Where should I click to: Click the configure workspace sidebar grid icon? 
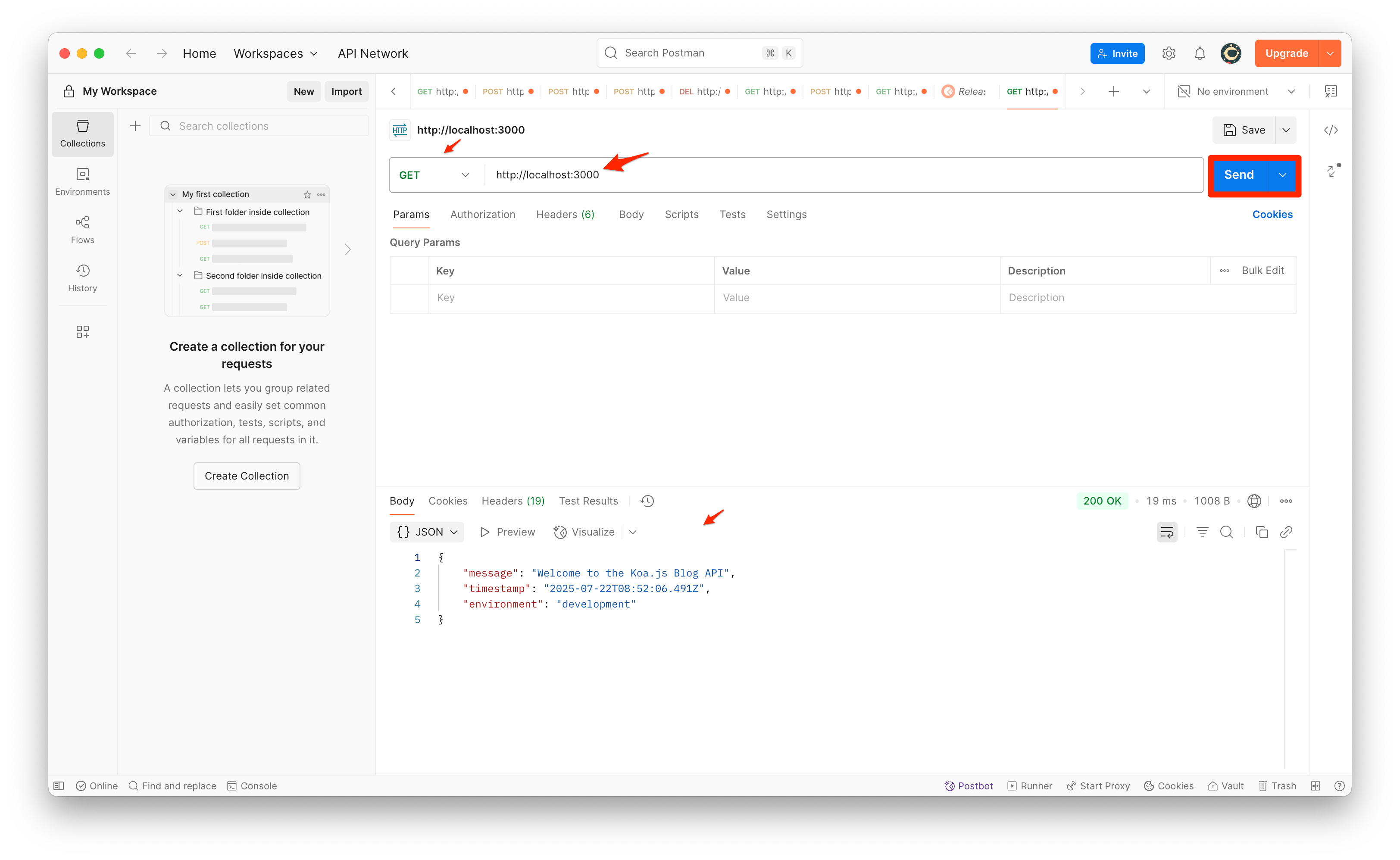coord(82,332)
